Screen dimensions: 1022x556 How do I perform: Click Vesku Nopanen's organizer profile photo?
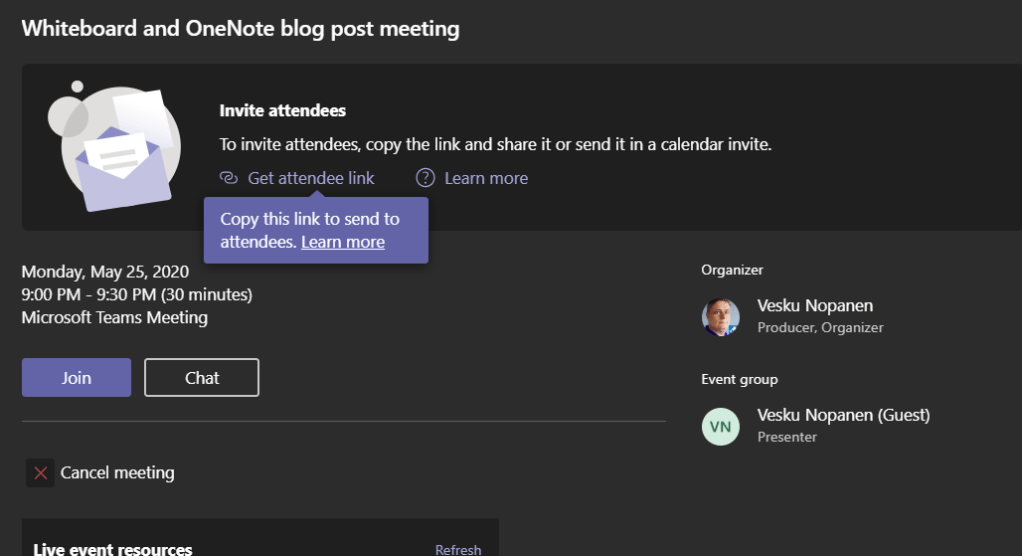click(720, 316)
